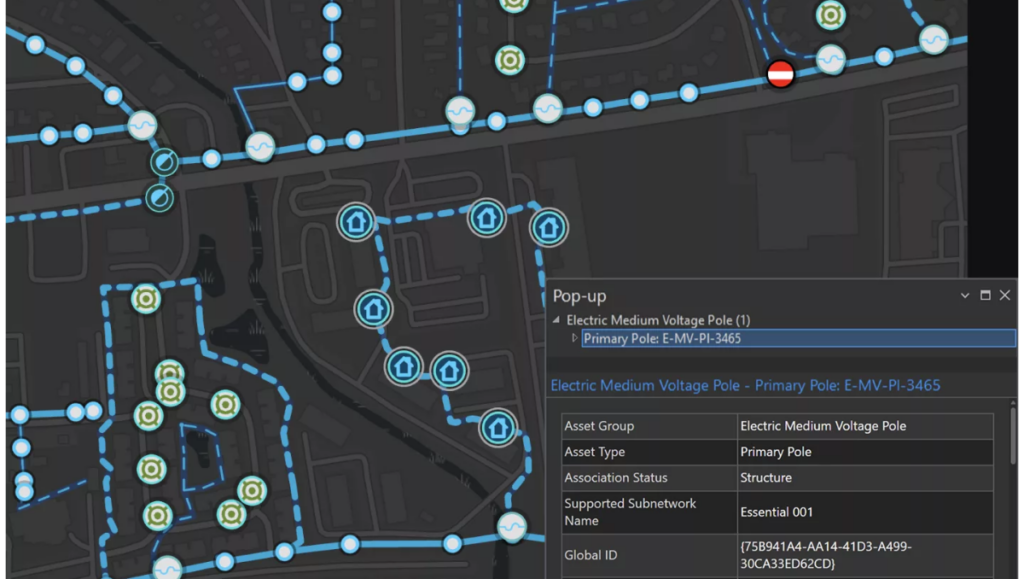Click the Pop-up attribute table vertical scrollbar

(x=1013, y=435)
